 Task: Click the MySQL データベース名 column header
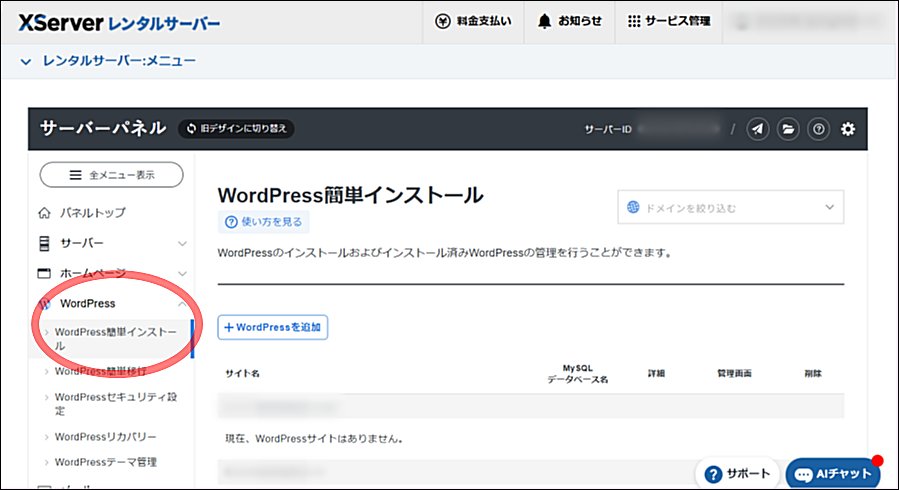click(x=577, y=374)
